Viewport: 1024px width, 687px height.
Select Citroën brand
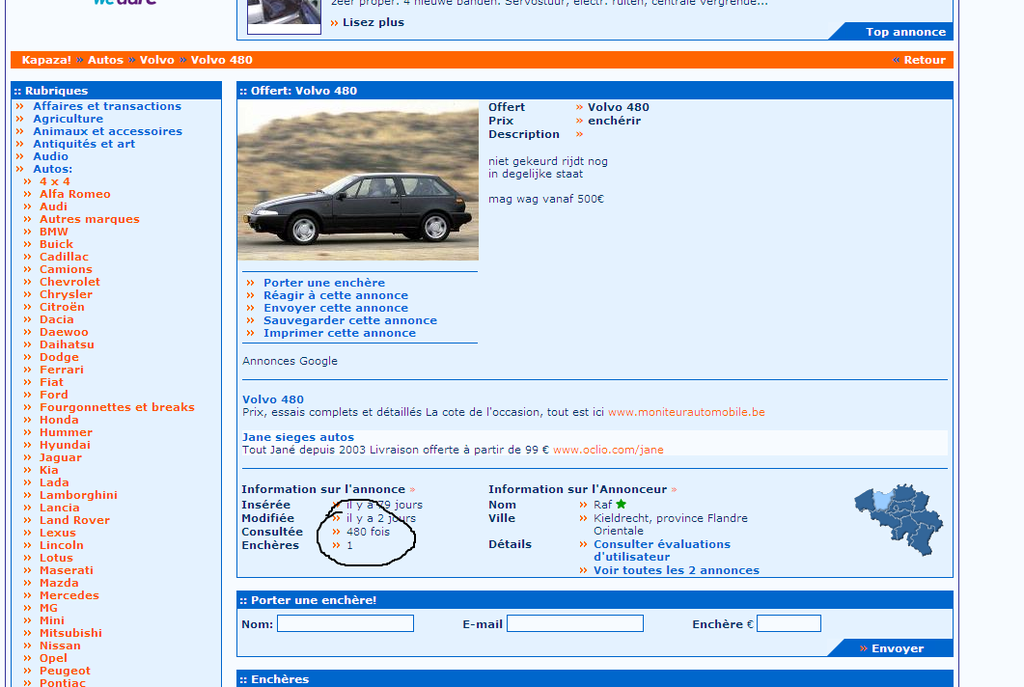tap(62, 307)
